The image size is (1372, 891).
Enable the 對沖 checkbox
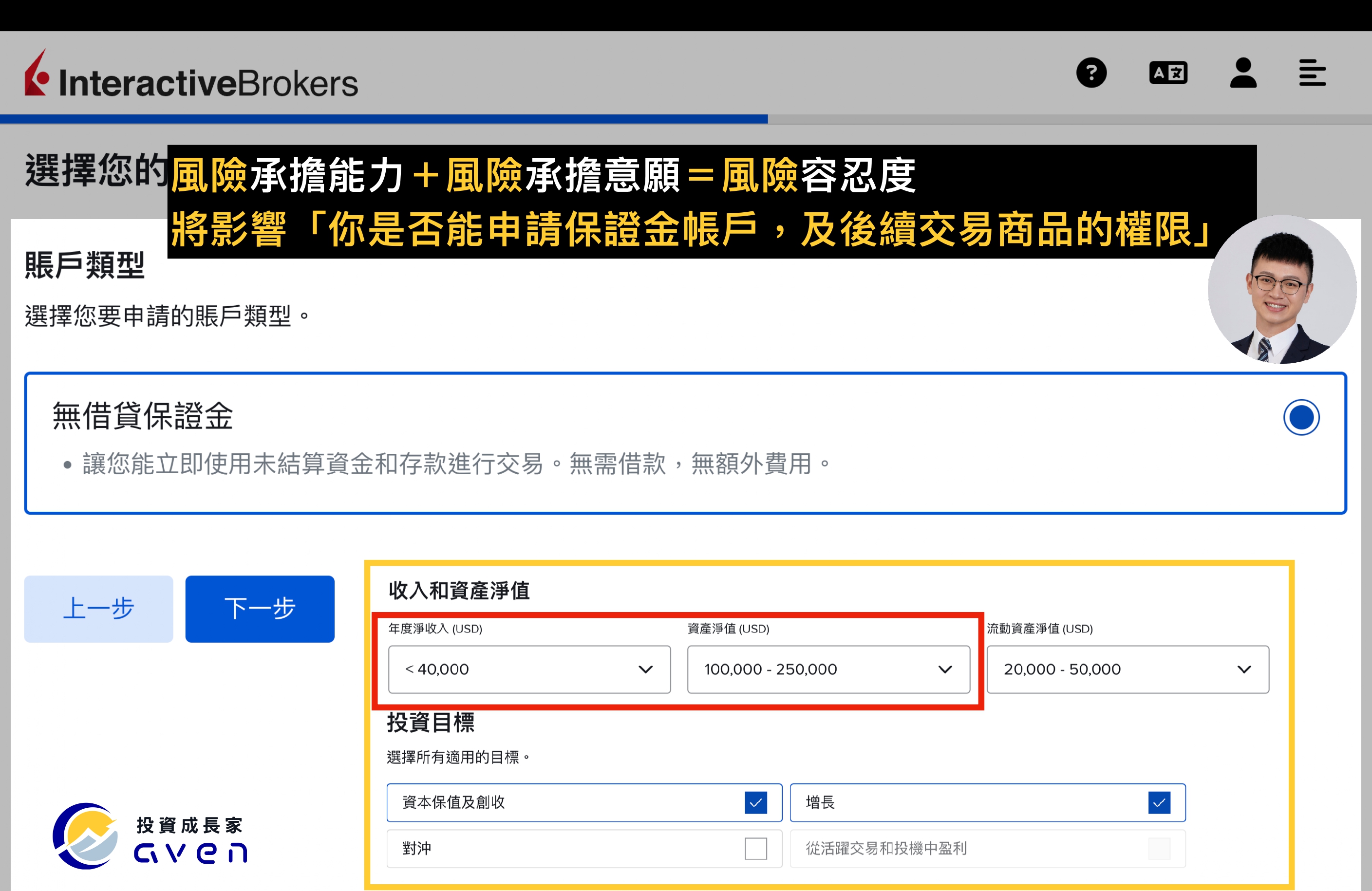(x=755, y=848)
